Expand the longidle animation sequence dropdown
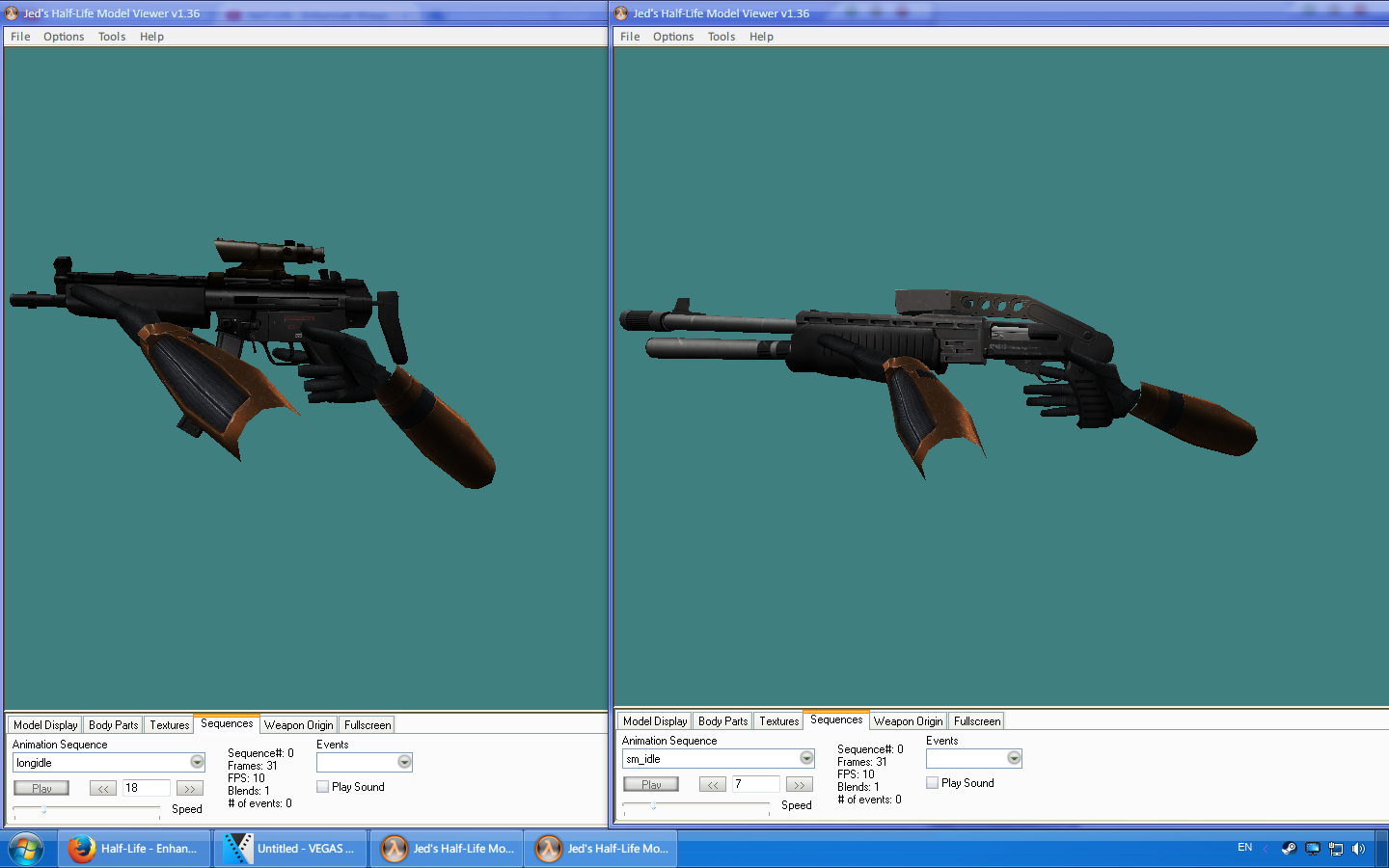Viewport: 1389px width, 868px height. coord(197,762)
